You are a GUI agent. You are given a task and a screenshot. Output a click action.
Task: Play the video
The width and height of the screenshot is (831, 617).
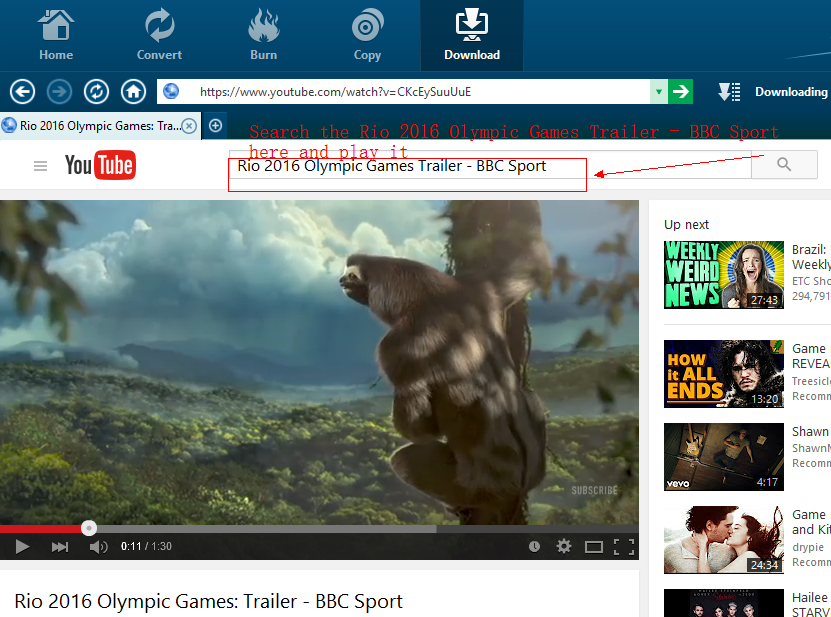(x=22, y=547)
